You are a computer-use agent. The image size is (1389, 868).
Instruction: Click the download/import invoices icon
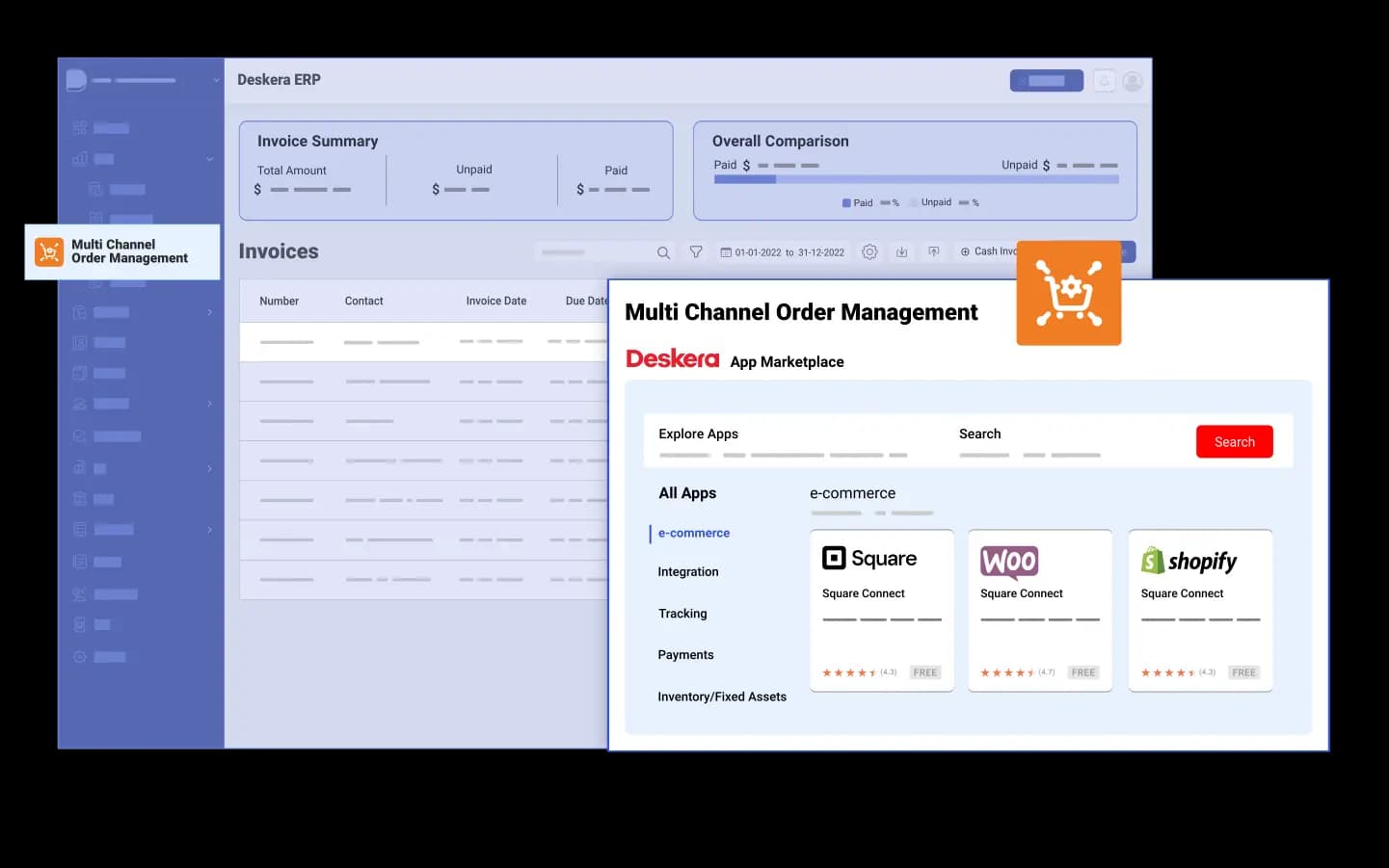pos(902,252)
